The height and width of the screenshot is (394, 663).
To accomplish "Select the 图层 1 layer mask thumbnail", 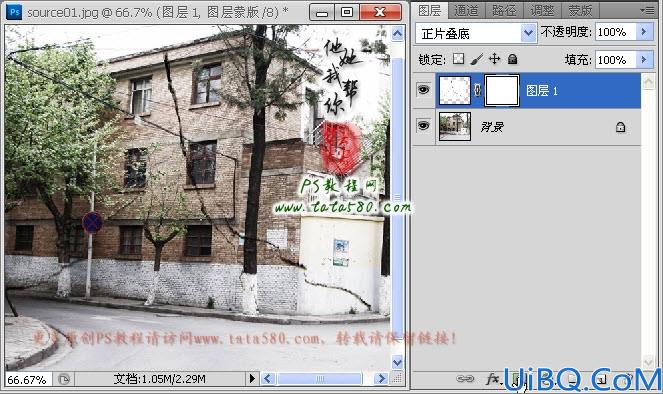I will click(x=502, y=90).
